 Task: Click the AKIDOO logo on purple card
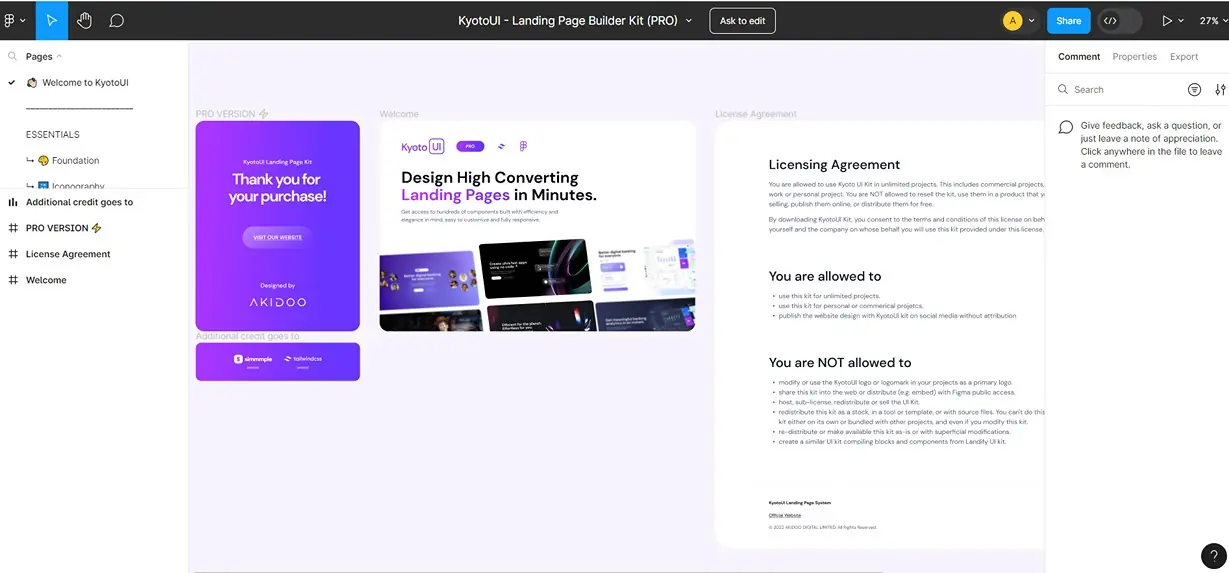[x=278, y=301]
